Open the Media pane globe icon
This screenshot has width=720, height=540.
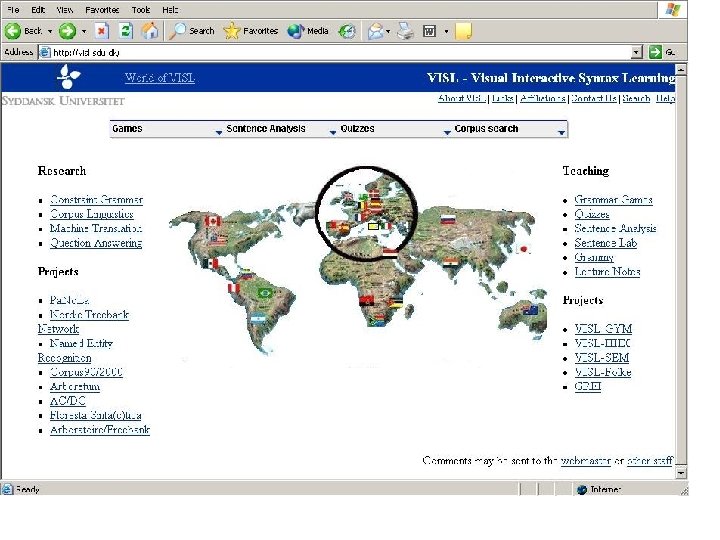tap(296, 31)
